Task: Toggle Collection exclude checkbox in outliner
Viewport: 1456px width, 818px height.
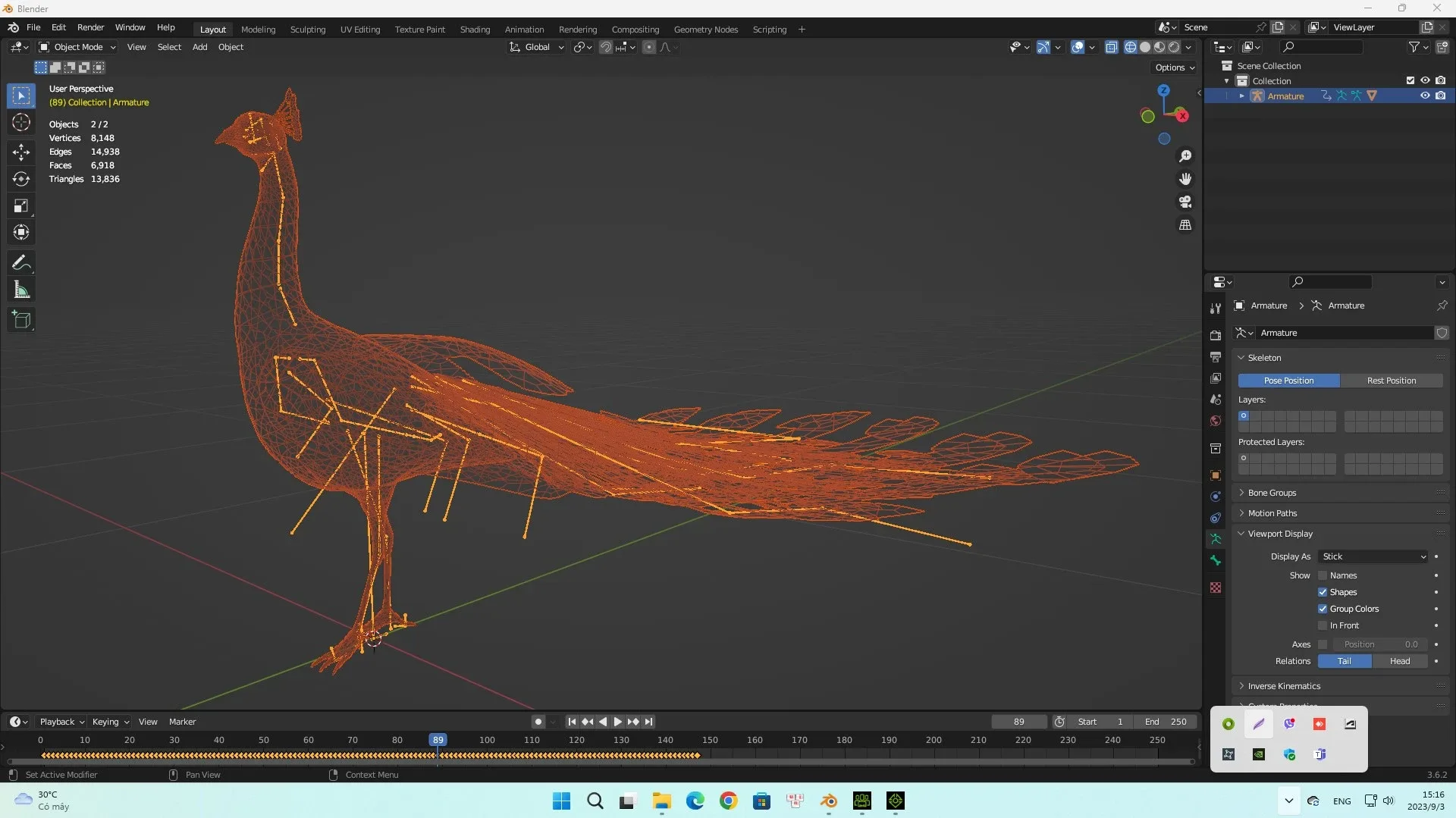Action: 1410,80
